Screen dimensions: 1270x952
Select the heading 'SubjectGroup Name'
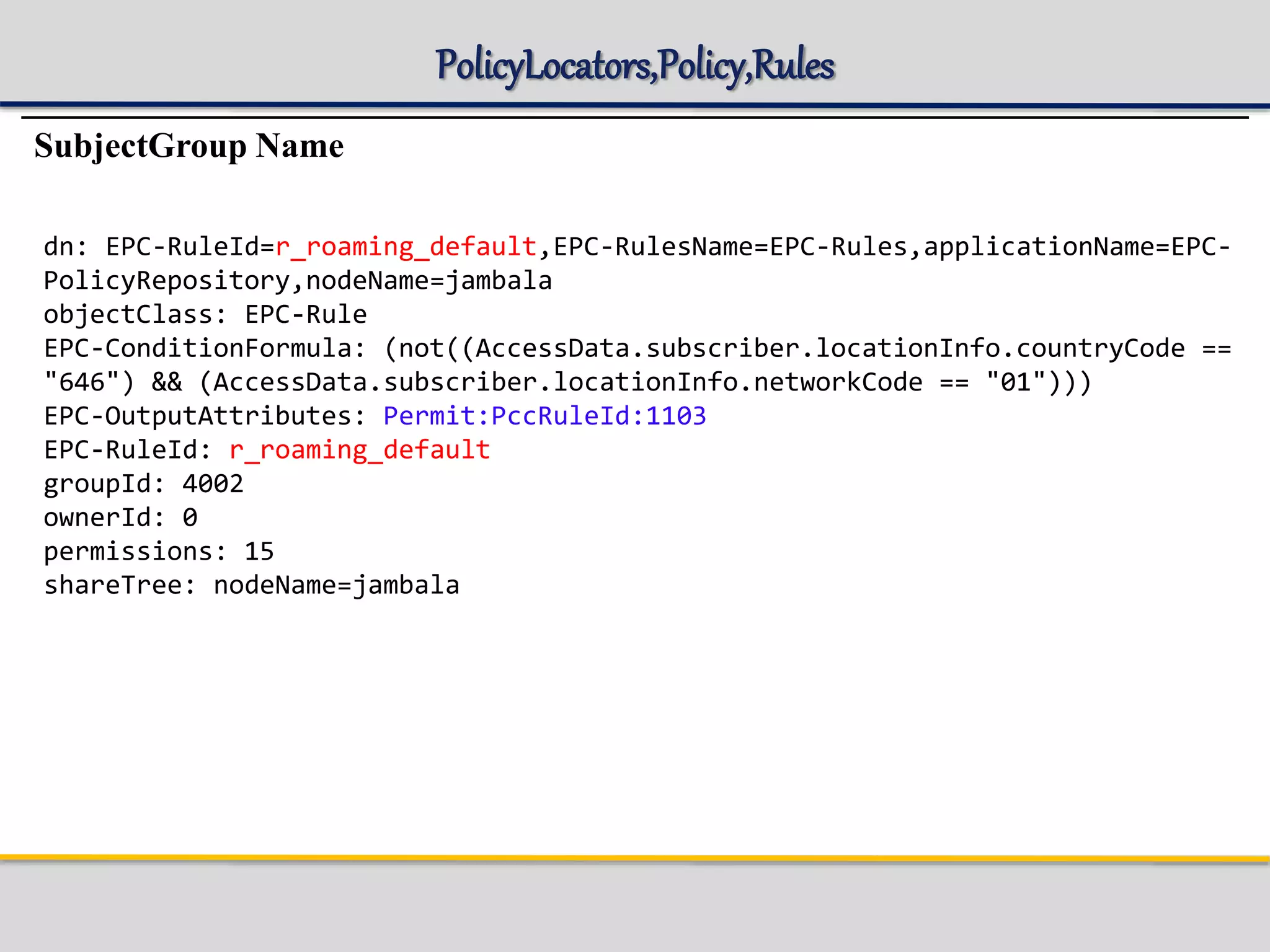click(x=189, y=146)
